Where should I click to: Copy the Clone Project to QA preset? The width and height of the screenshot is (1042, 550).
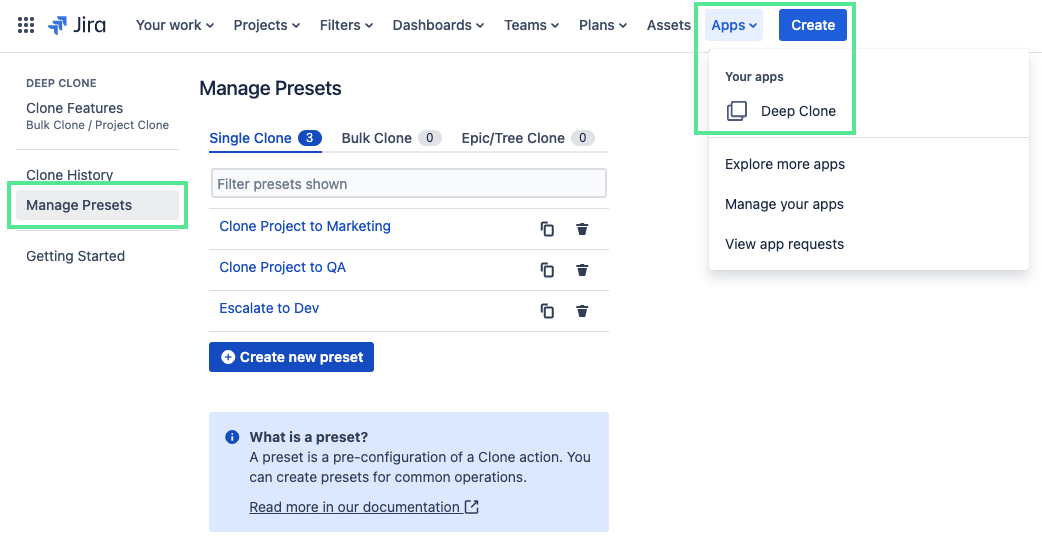[547, 270]
